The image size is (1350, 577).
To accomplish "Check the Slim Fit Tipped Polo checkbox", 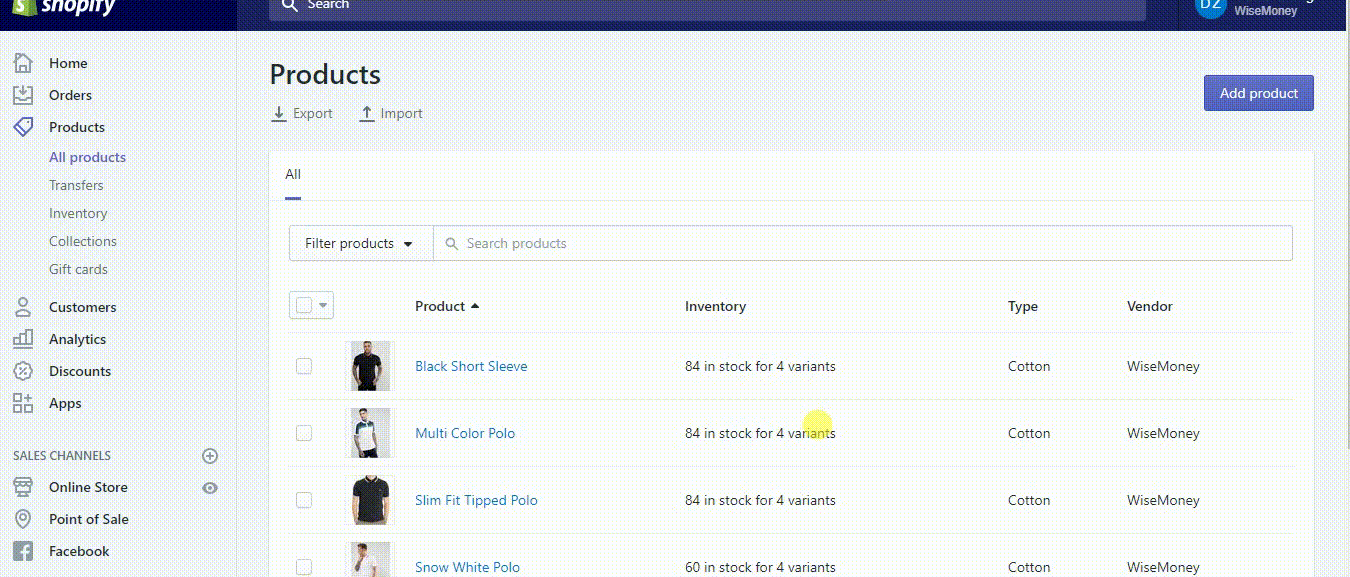I will click(x=304, y=500).
